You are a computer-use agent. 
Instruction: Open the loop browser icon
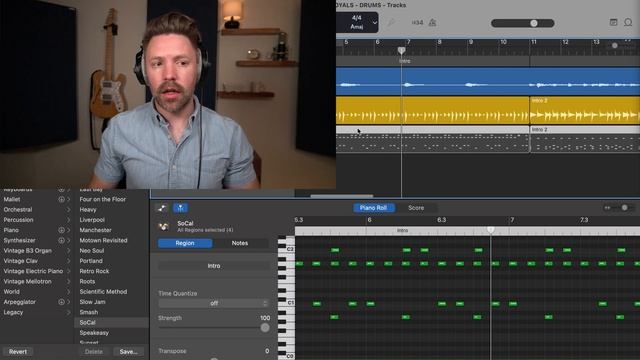tap(628, 22)
